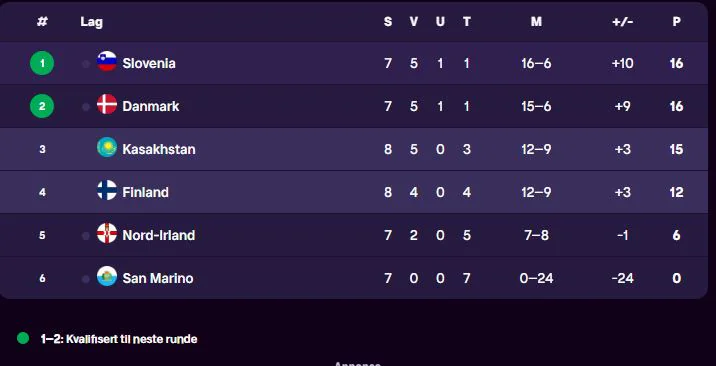Click the Nord-Irland flag icon
The height and width of the screenshot is (366, 716).
[x=107, y=233]
